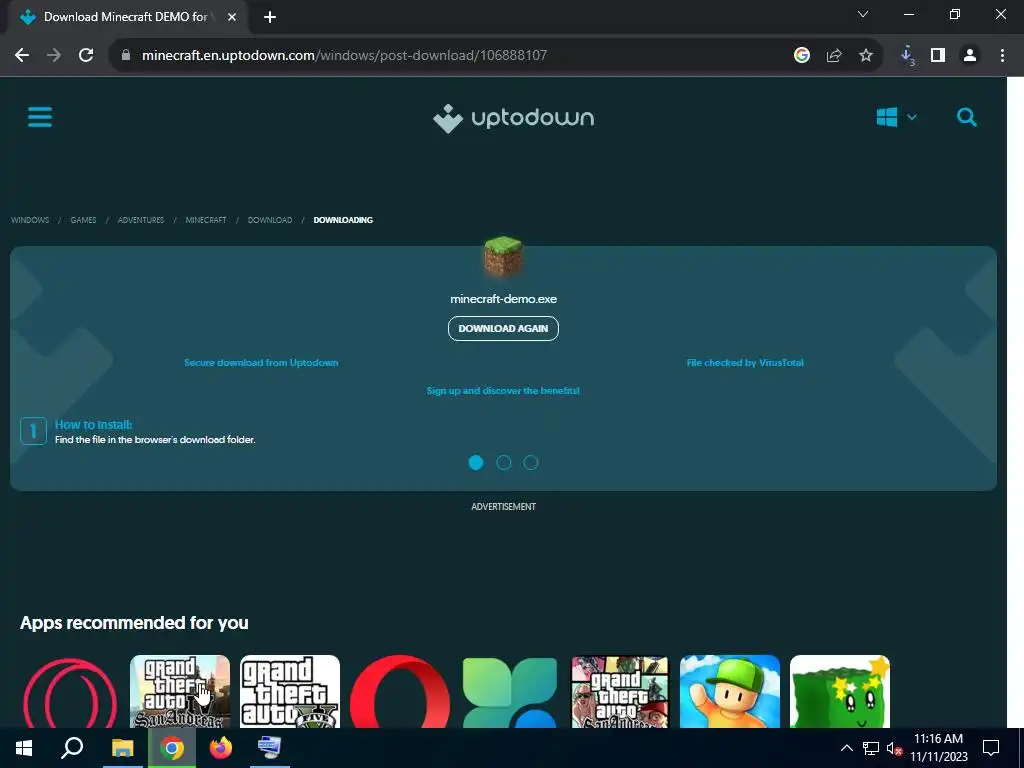Open the notification center
Image resolution: width=1024 pixels, height=768 pixels.
pos(991,748)
